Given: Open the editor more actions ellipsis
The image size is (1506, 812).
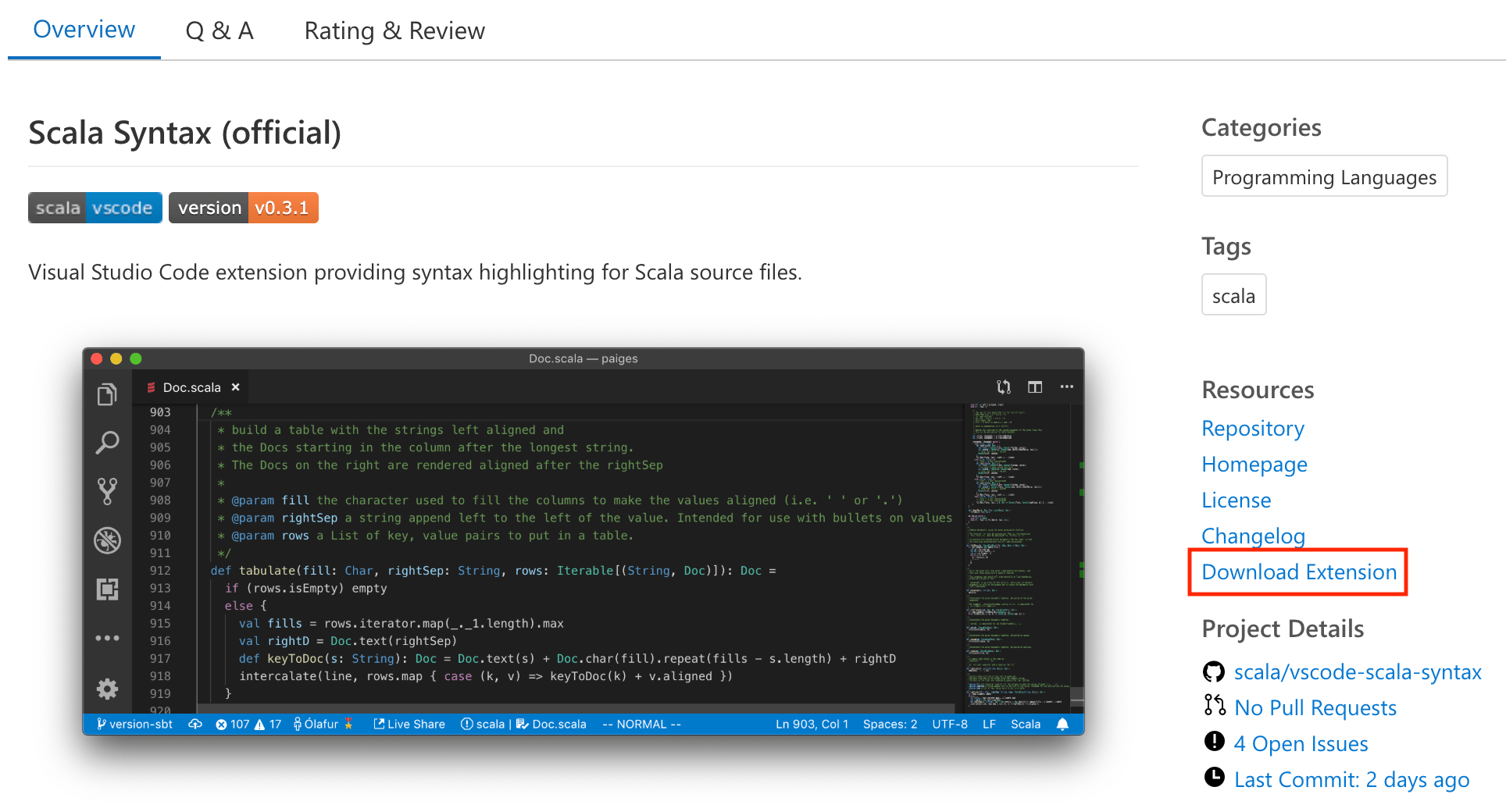Looking at the screenshot, I should pyautogui.click(x=1067, y=387).
